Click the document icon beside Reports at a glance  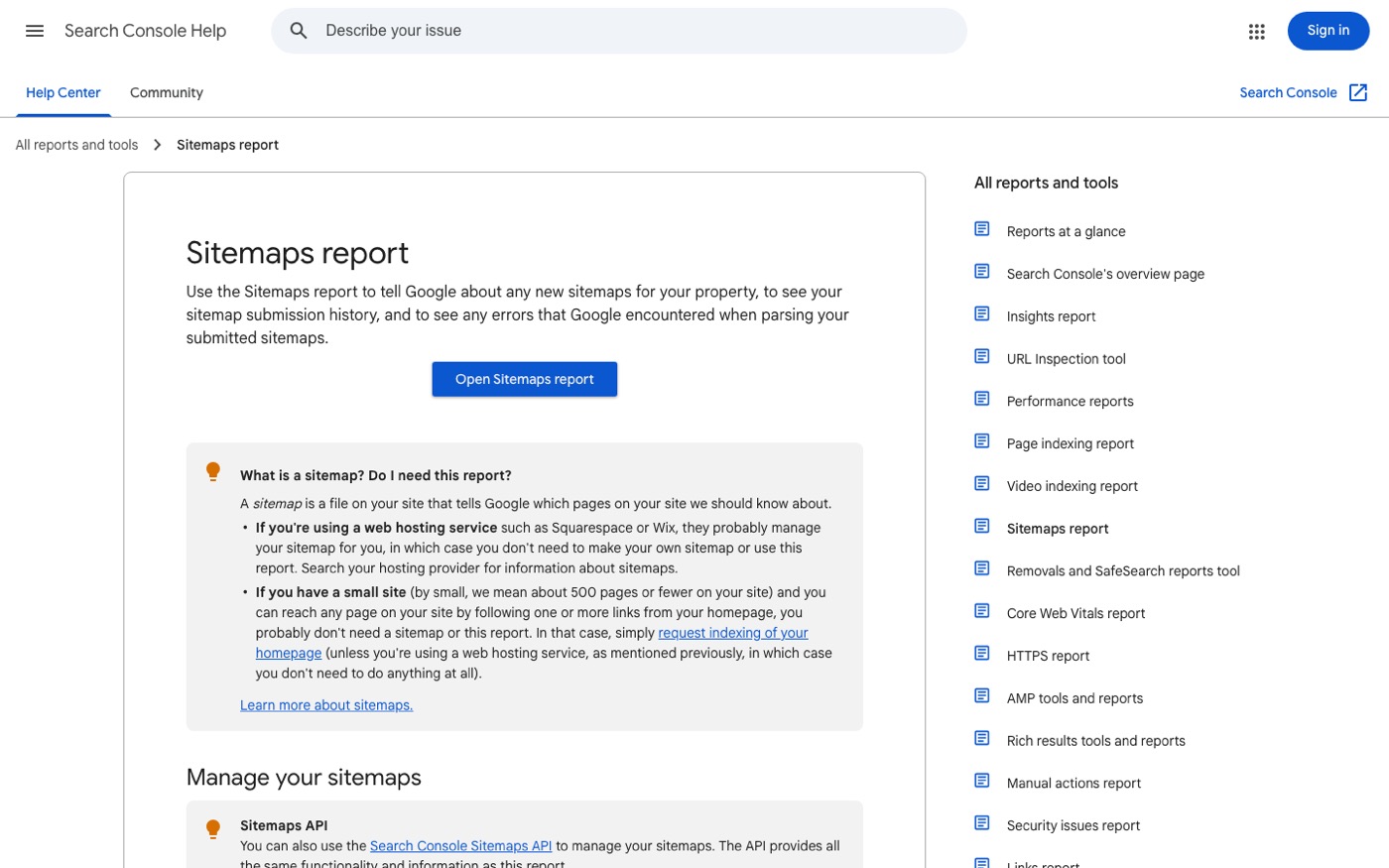(982, 229)
